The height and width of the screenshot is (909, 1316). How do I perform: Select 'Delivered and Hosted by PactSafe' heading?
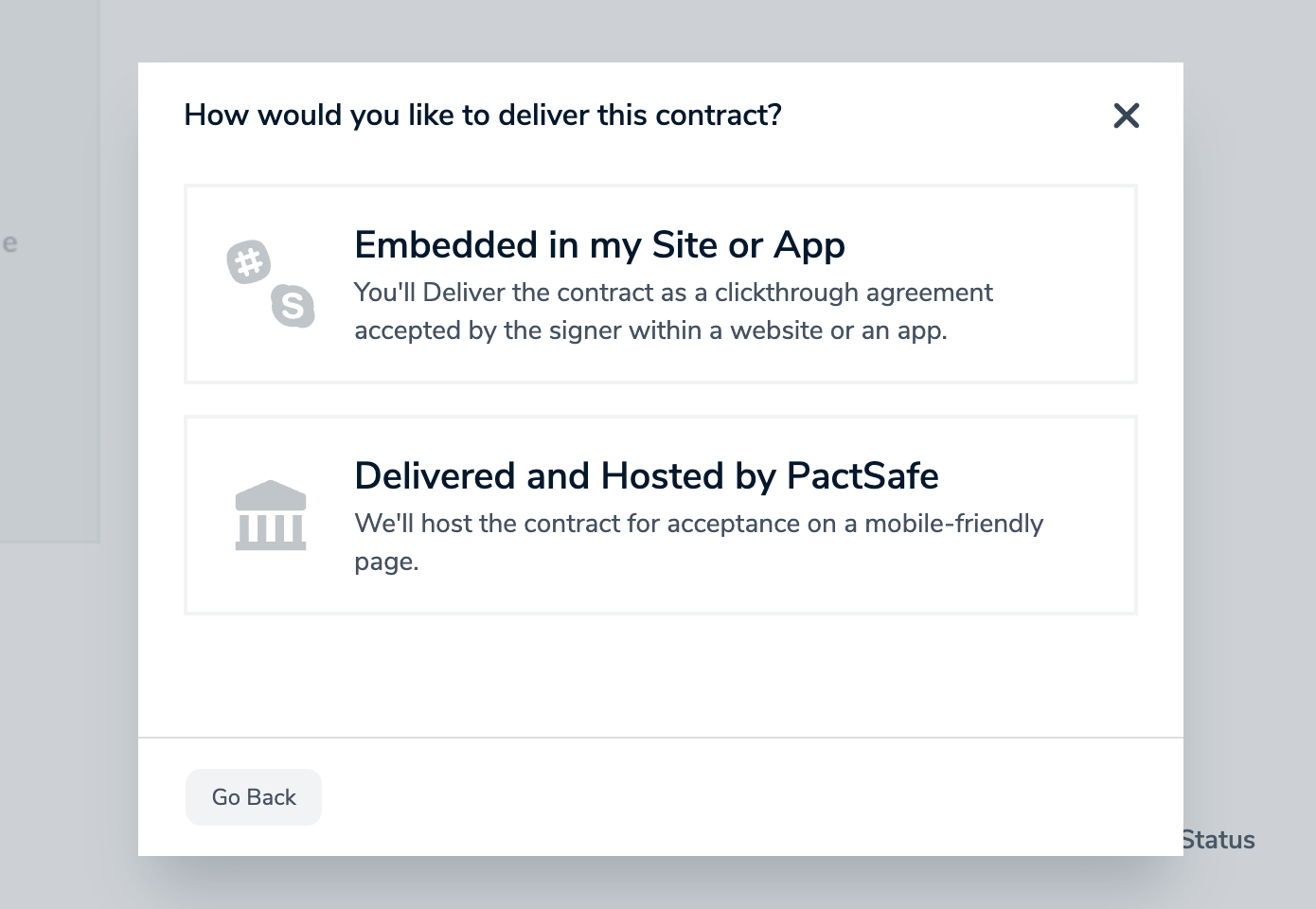[647, 476]
